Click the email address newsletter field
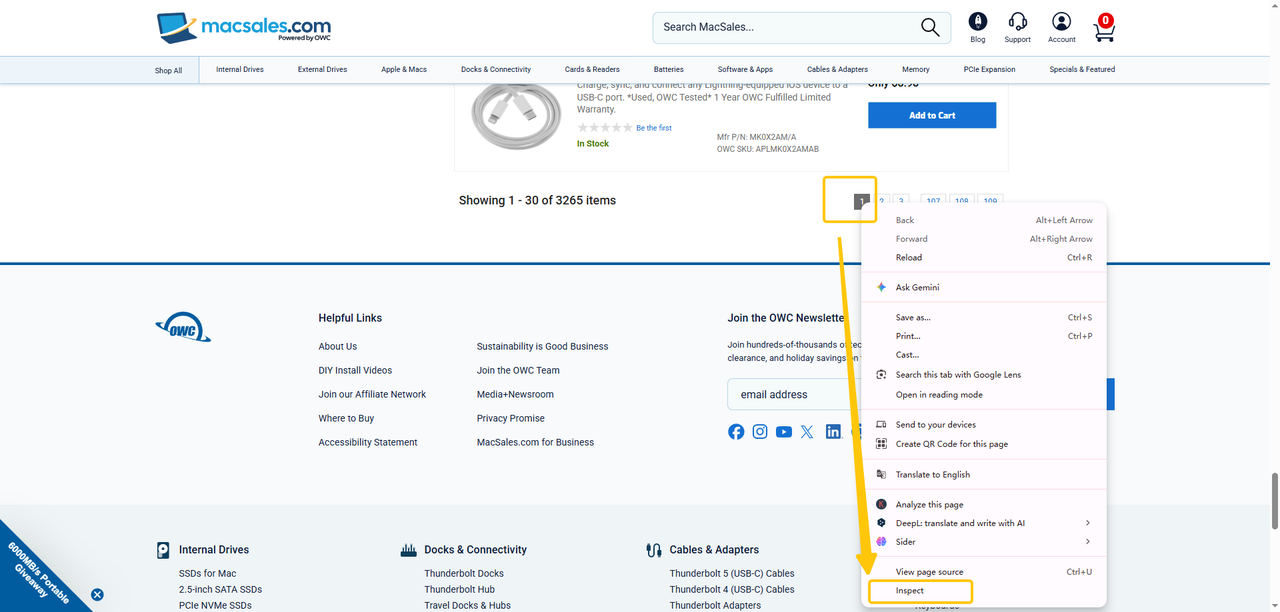The height and width of the screenshot is (612, 1280). (795, 394)
